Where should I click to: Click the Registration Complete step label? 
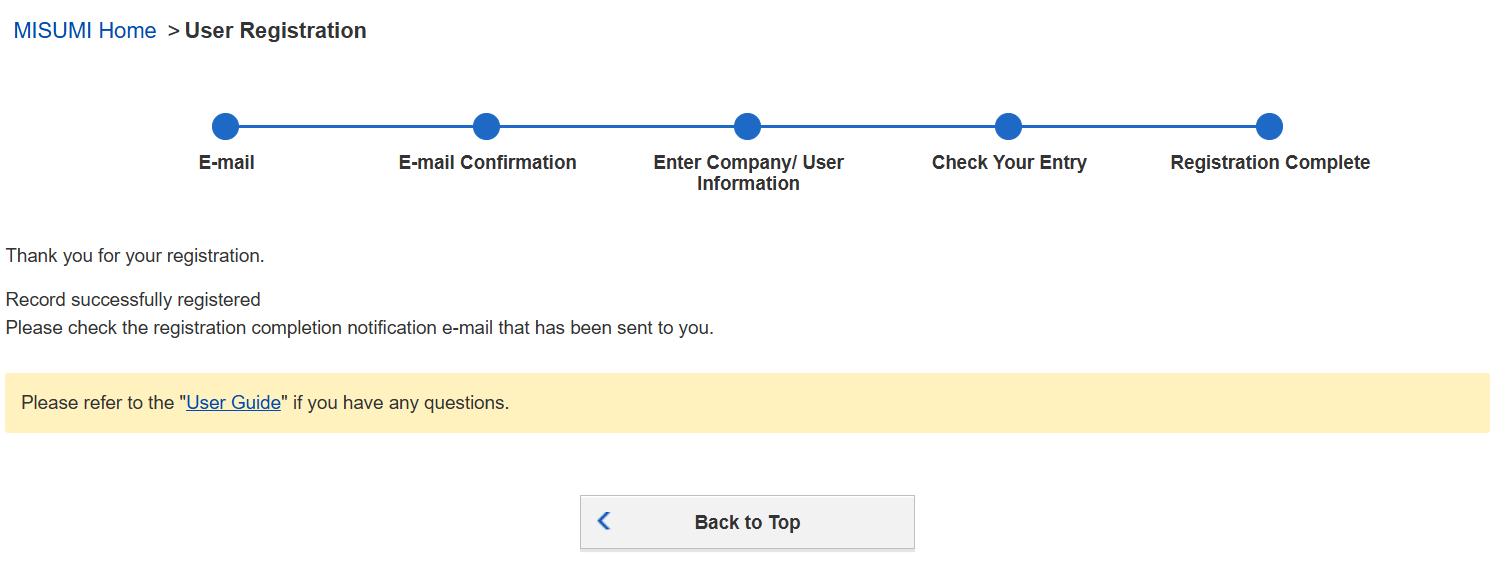point(1270,162)
